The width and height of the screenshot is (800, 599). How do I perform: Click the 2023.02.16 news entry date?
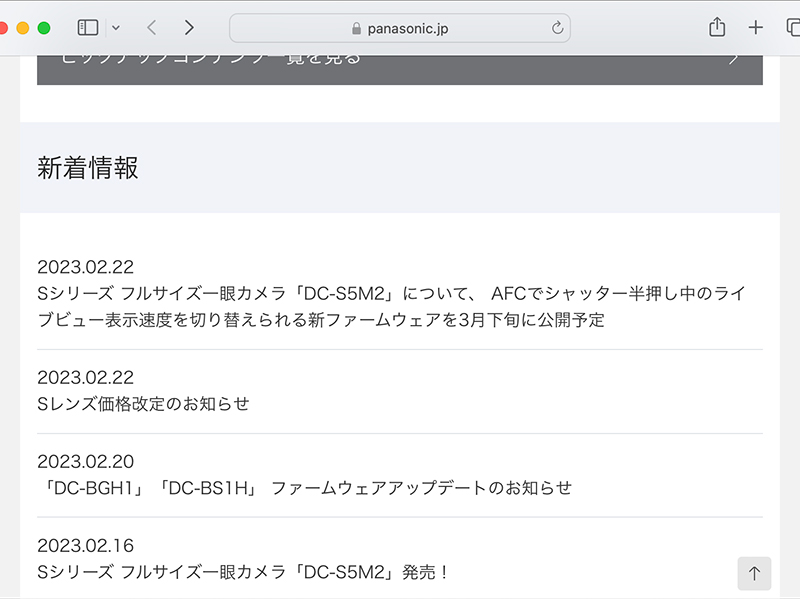[87, 545]
